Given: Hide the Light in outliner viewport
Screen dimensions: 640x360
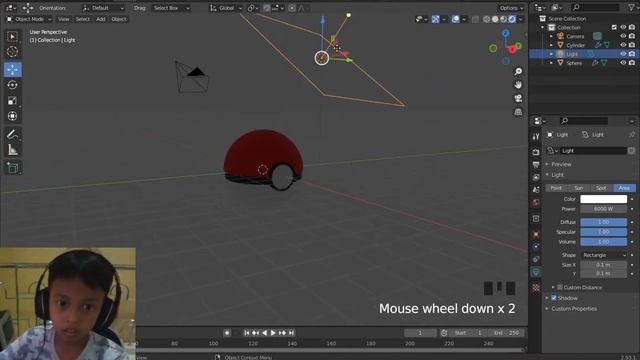Looking at the screenshot, I should [x=623, y=54].
